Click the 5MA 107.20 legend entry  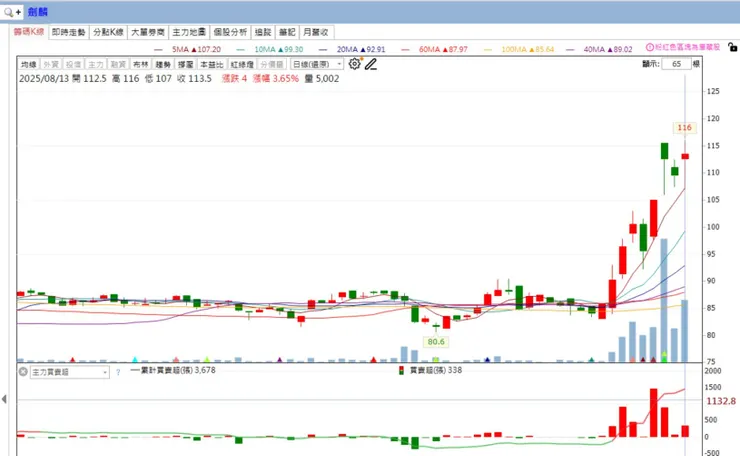196,49
